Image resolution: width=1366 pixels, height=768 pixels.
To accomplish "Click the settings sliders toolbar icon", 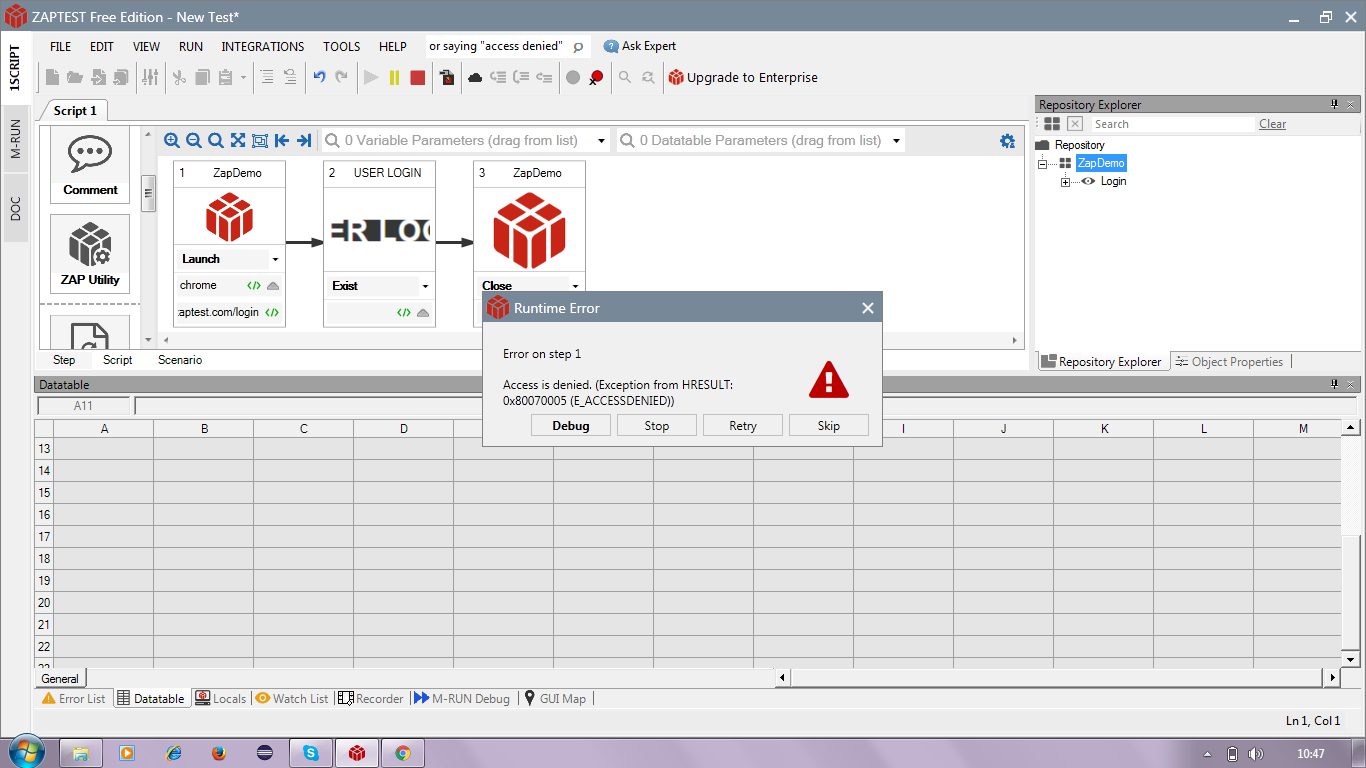I will point(150,77).
